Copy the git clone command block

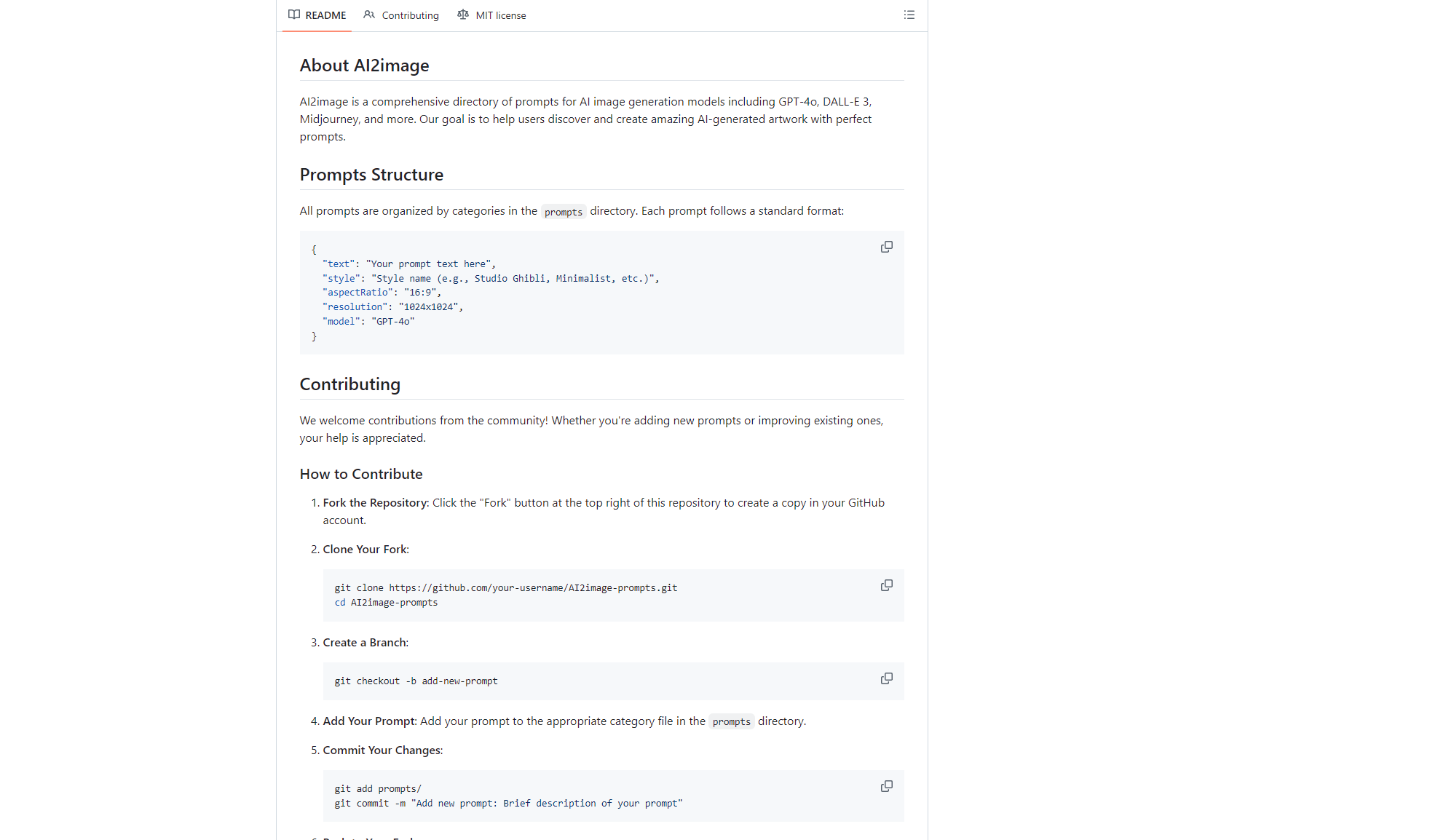[x=886, y=586]
